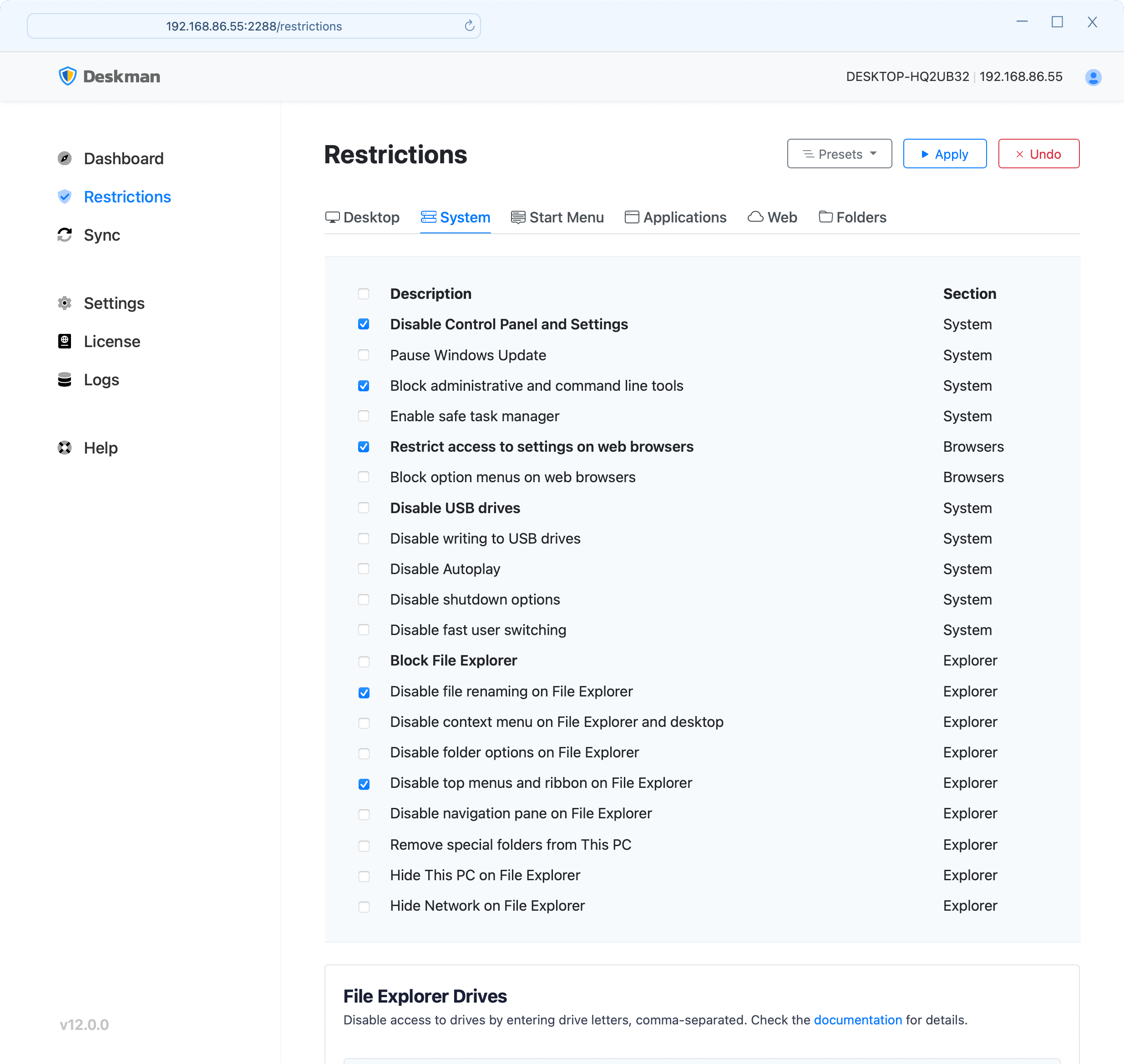Navigate to the Desktop restrictions tab
Viewport: 1124px width, 1064px height.
click(361, 217)
